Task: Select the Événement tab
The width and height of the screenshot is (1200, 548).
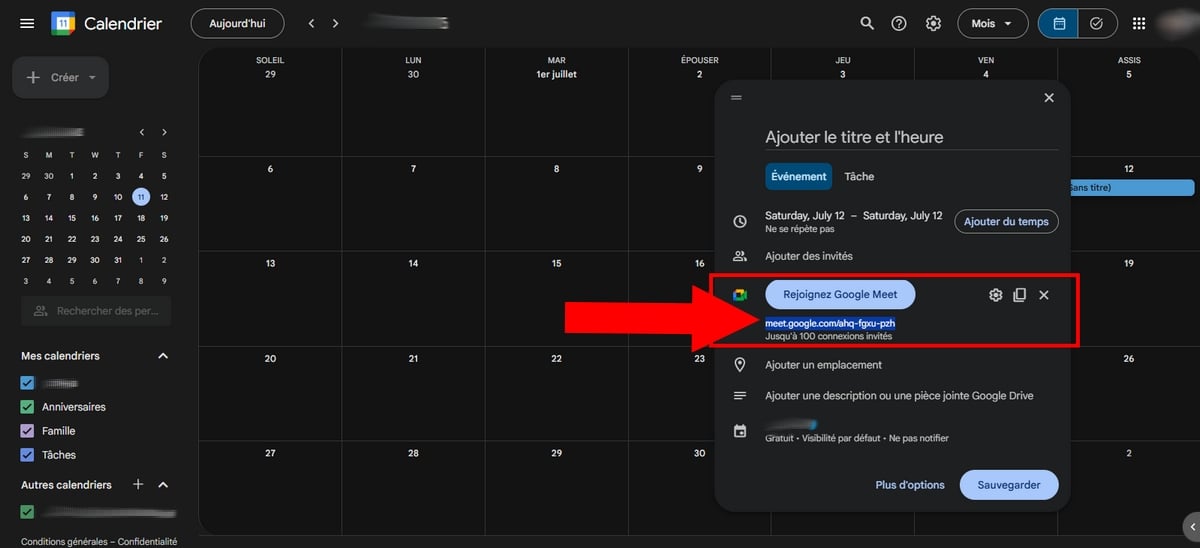Action: [799, 176]
